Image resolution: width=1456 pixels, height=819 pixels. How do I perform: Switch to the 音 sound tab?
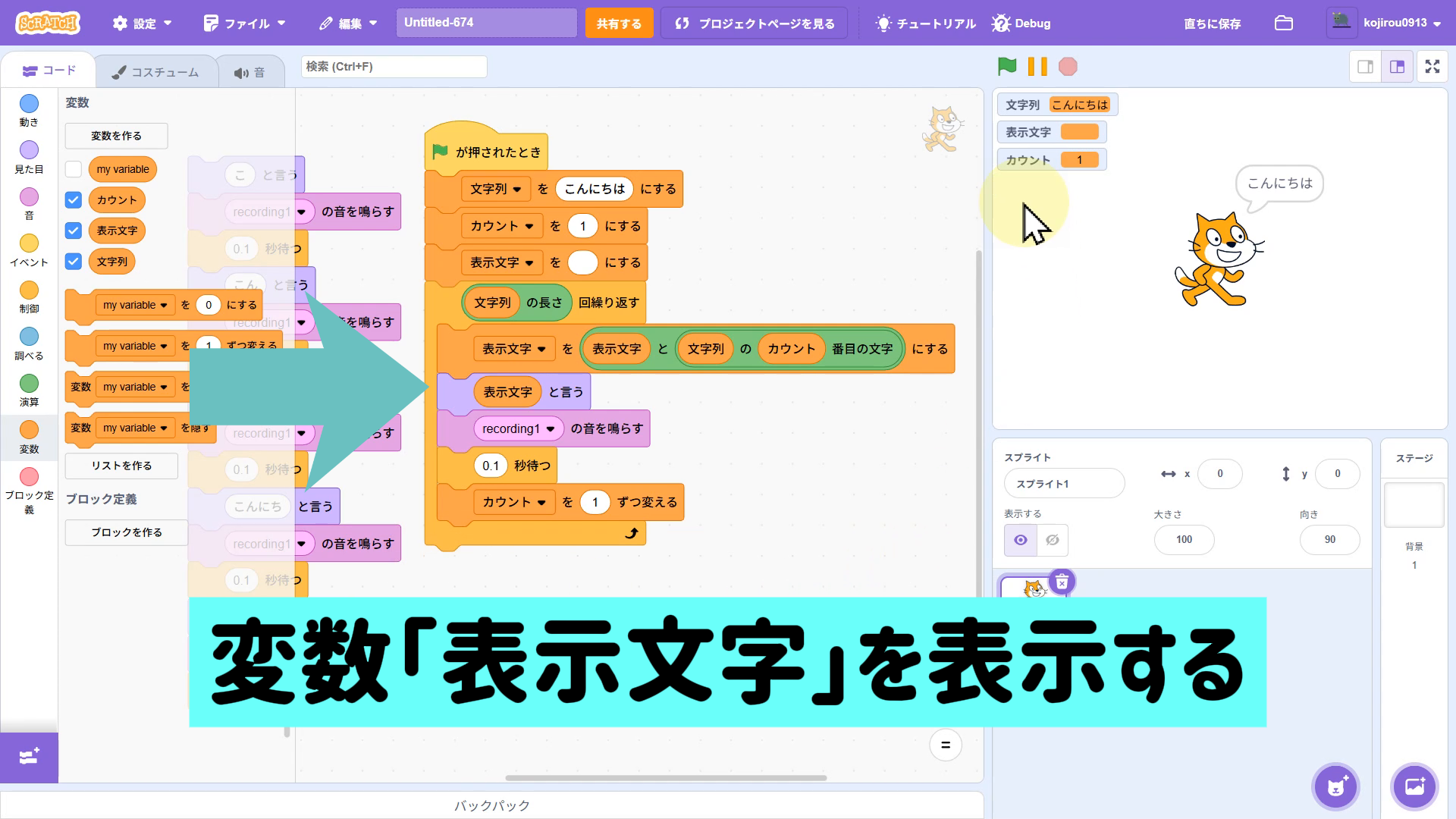coord(249,72)
